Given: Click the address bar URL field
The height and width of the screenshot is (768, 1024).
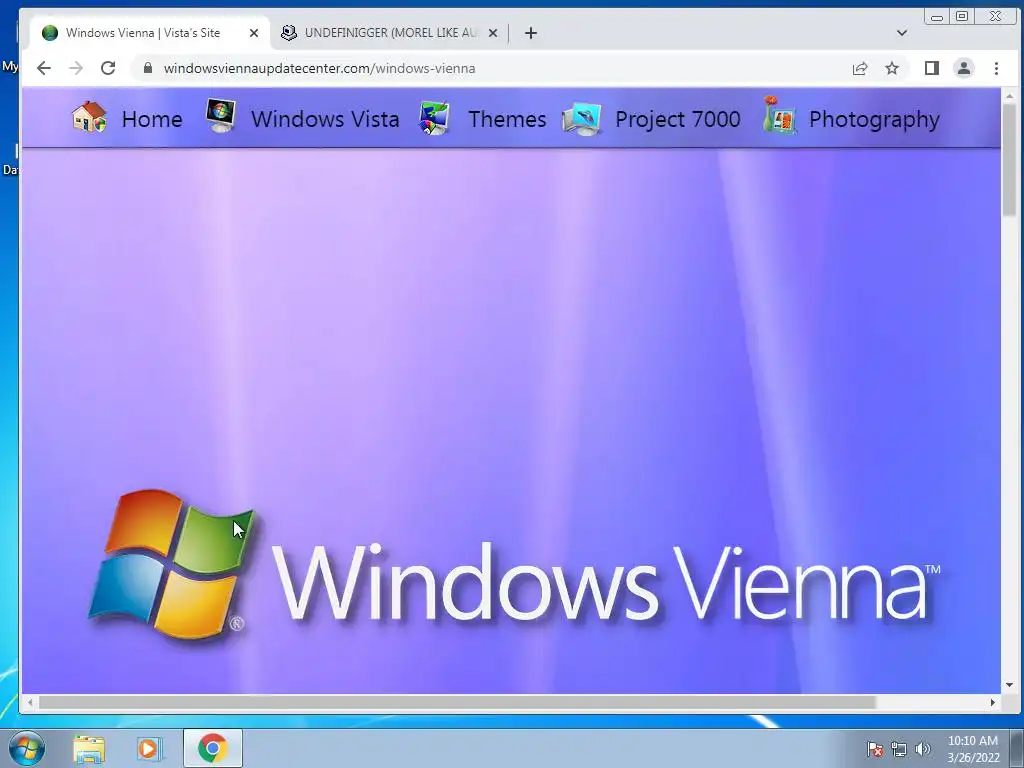Looking at the screenshot, I should pos(496,68).
